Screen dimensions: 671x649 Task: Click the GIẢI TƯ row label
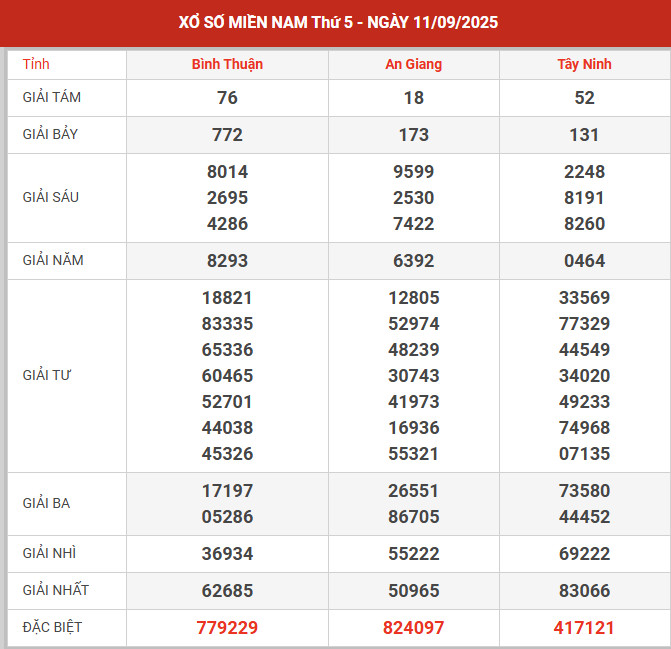(47, 375)
